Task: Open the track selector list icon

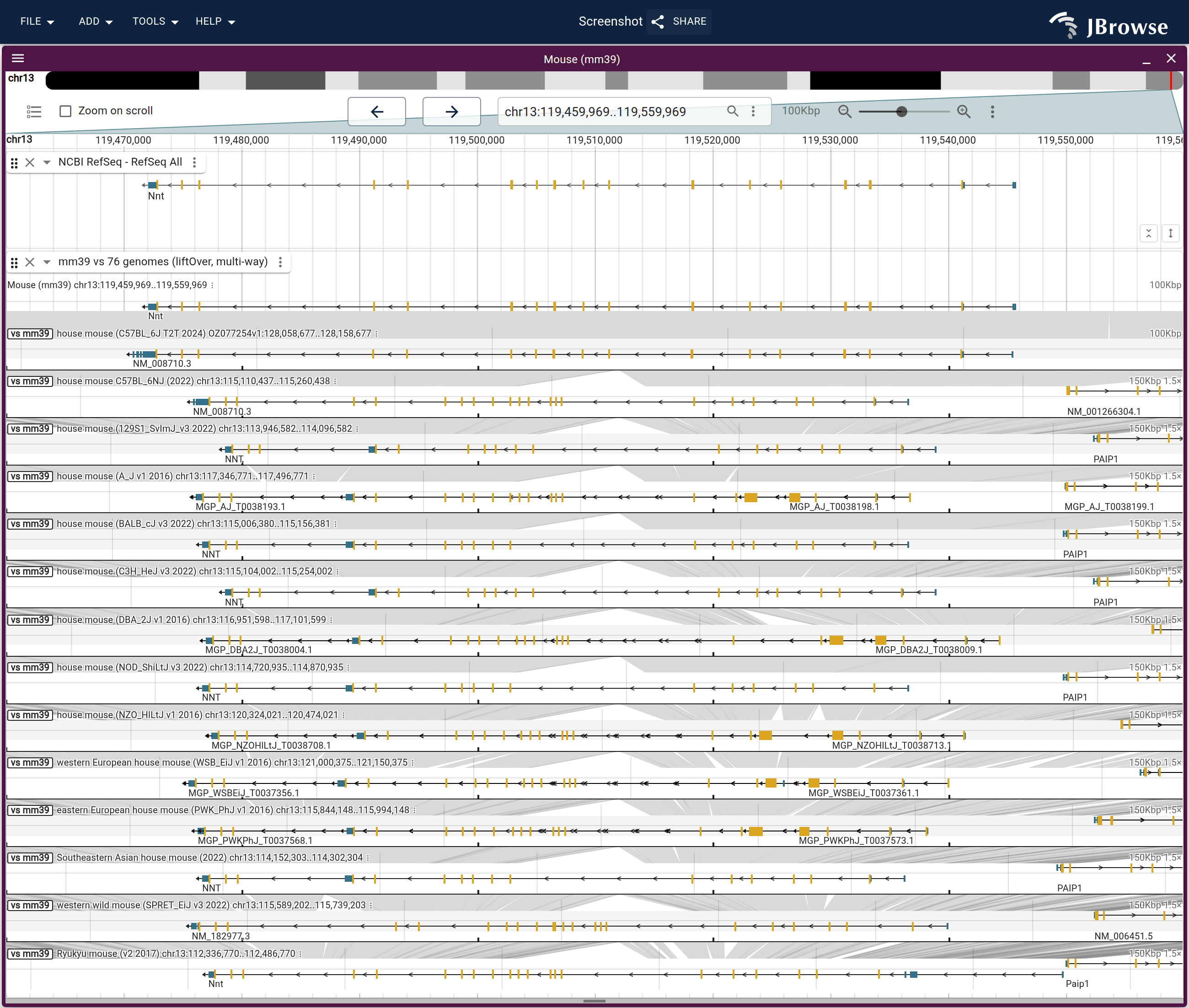Action: [x=34, y=112]
